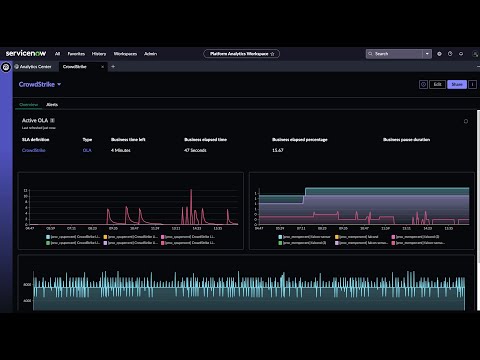Click the round workspace home icon in the left sidebar
Image resolution: width=480 pixels, height=360 pixels.
pos(6,67)
